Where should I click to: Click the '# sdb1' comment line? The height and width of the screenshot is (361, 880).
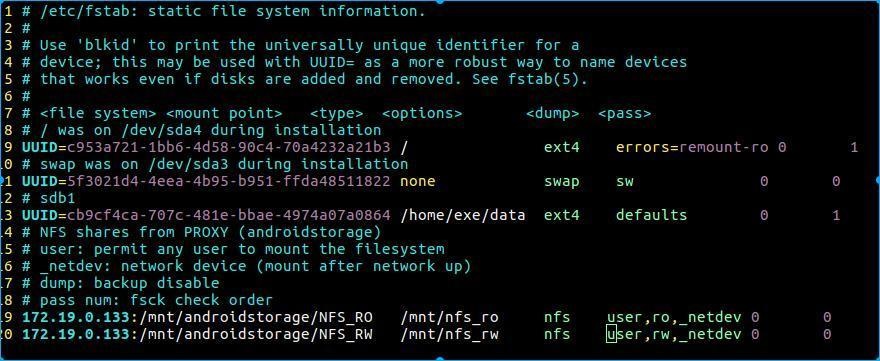coord(49,198)
